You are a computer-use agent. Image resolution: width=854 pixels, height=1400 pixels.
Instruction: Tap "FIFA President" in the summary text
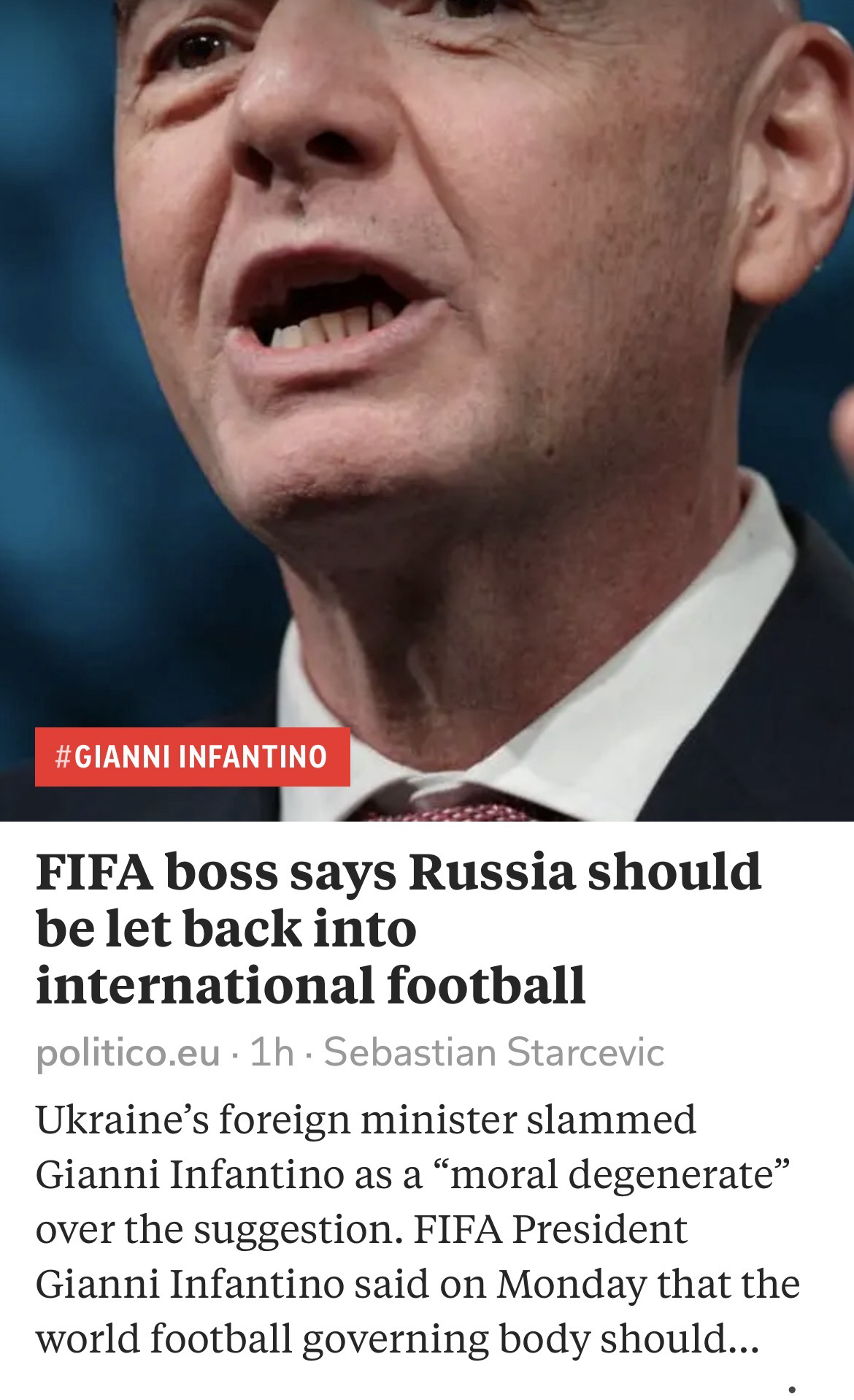pyautogui.click(x=550, y=1229)
